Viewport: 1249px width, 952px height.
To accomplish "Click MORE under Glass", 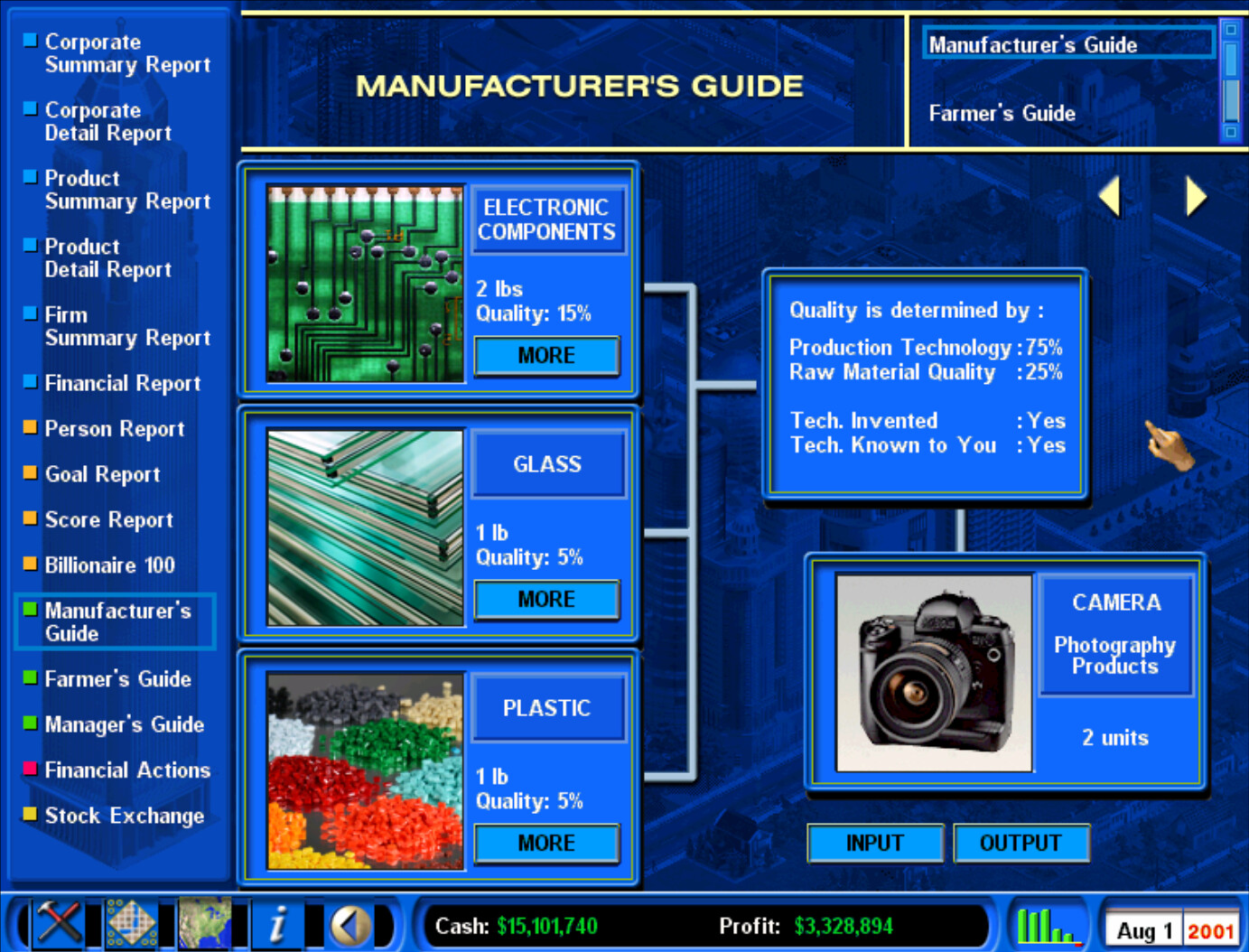I will pyautogui.click(x=546, y=599).
